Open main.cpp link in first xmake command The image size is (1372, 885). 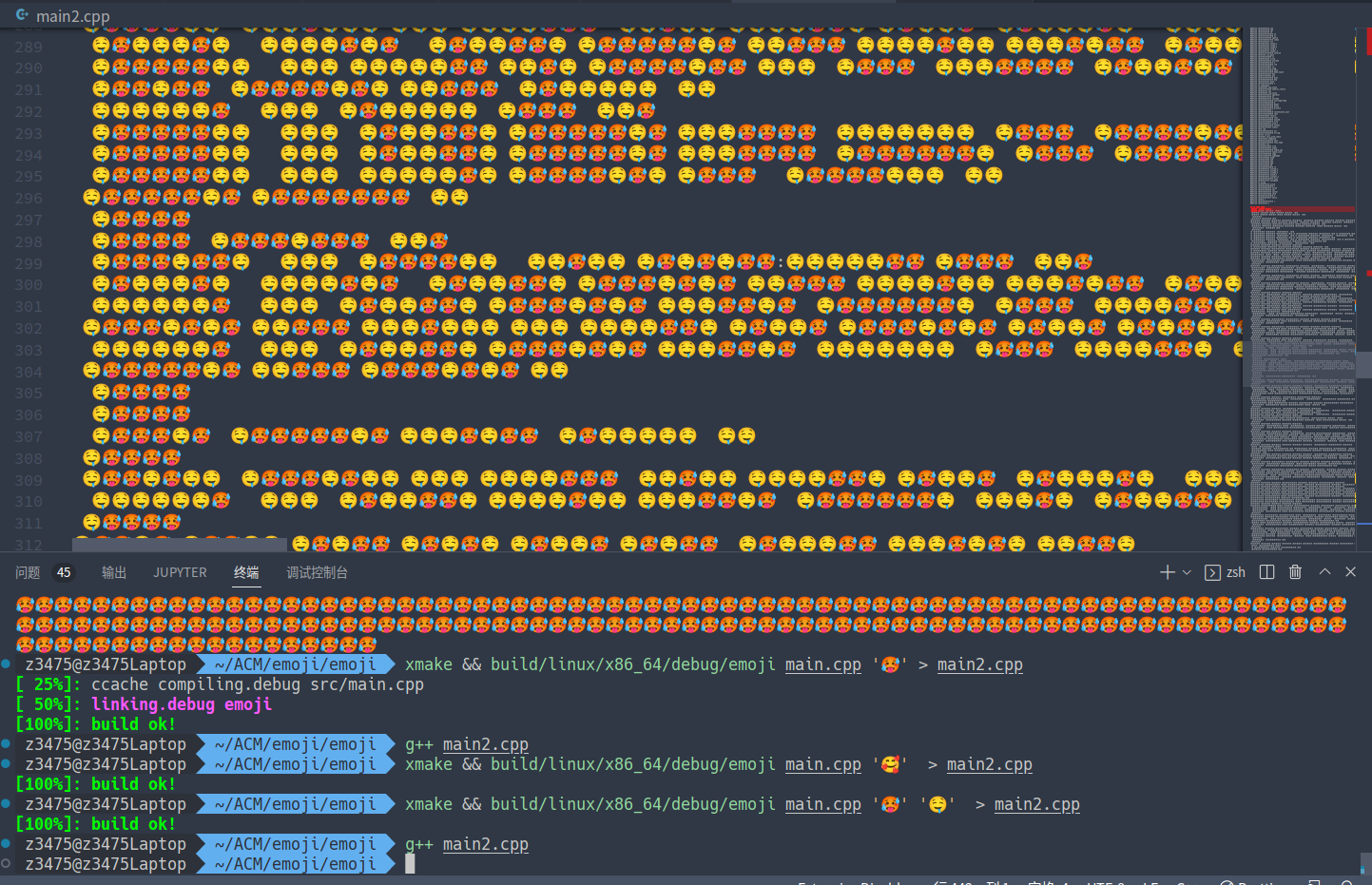(x=822, y=664)
